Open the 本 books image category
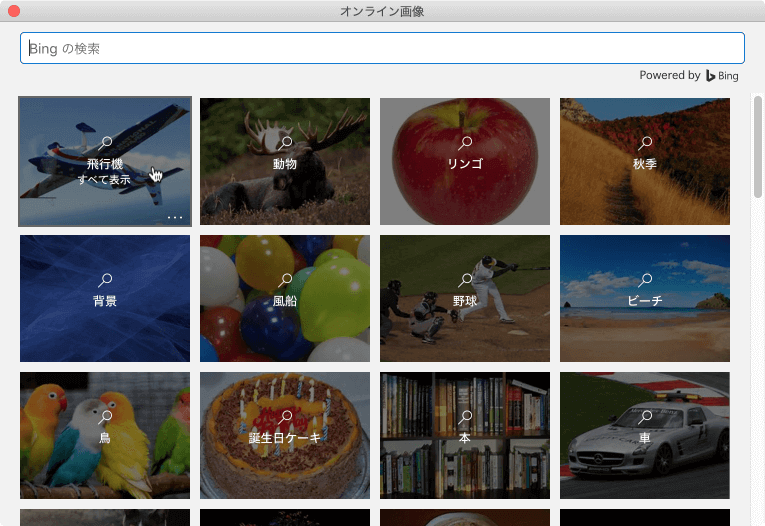 click(x=465, y=435)
